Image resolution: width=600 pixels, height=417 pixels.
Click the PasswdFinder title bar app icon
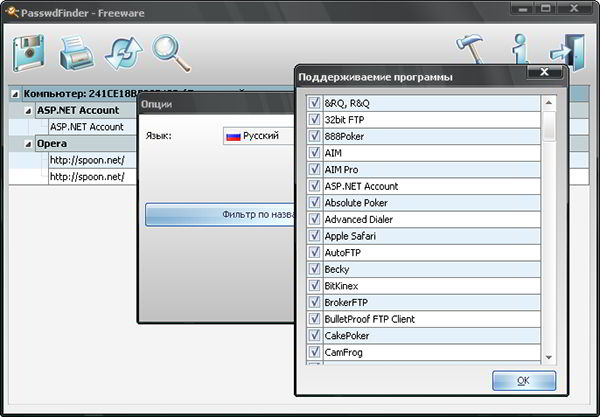[11, 12]
